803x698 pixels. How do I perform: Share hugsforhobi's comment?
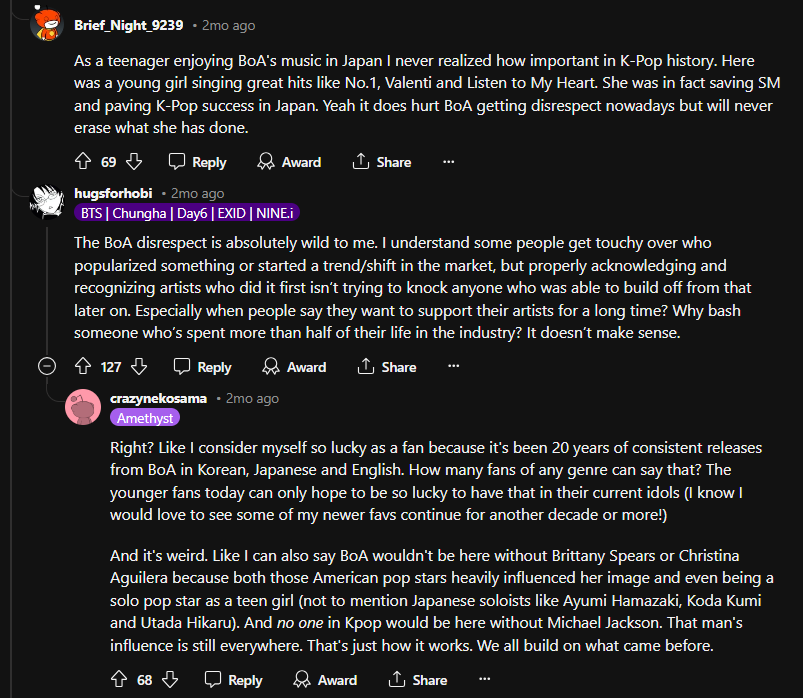pyautogui.click(x=387, y=366)
